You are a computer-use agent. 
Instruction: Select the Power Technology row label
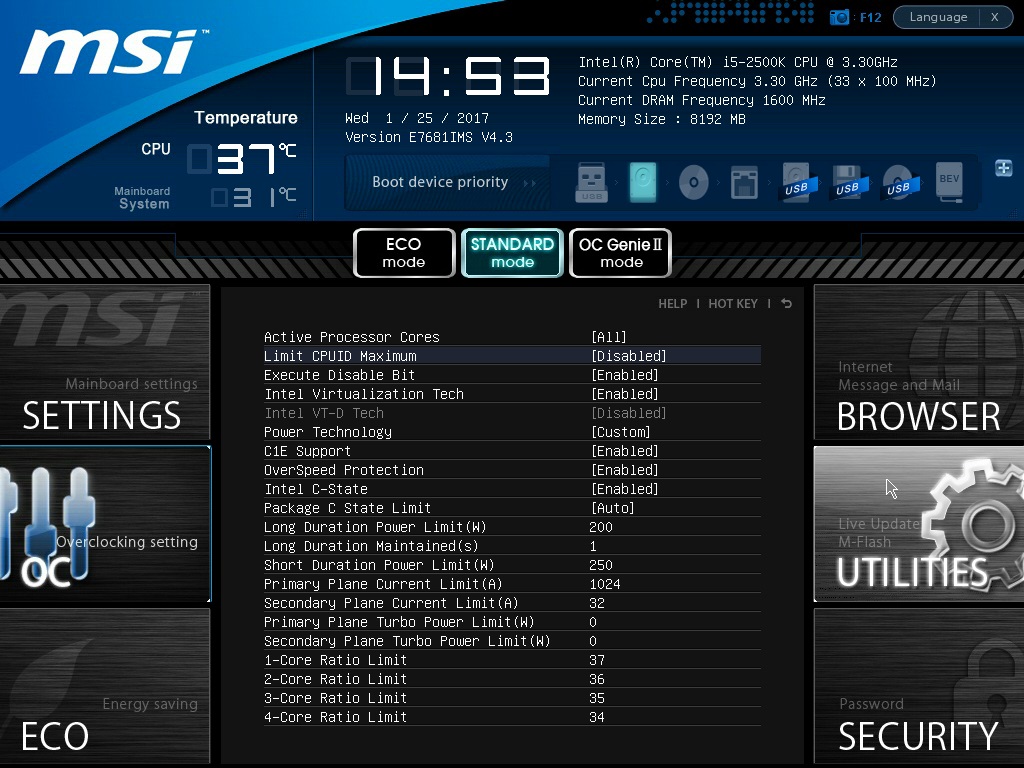pos(328,432)
